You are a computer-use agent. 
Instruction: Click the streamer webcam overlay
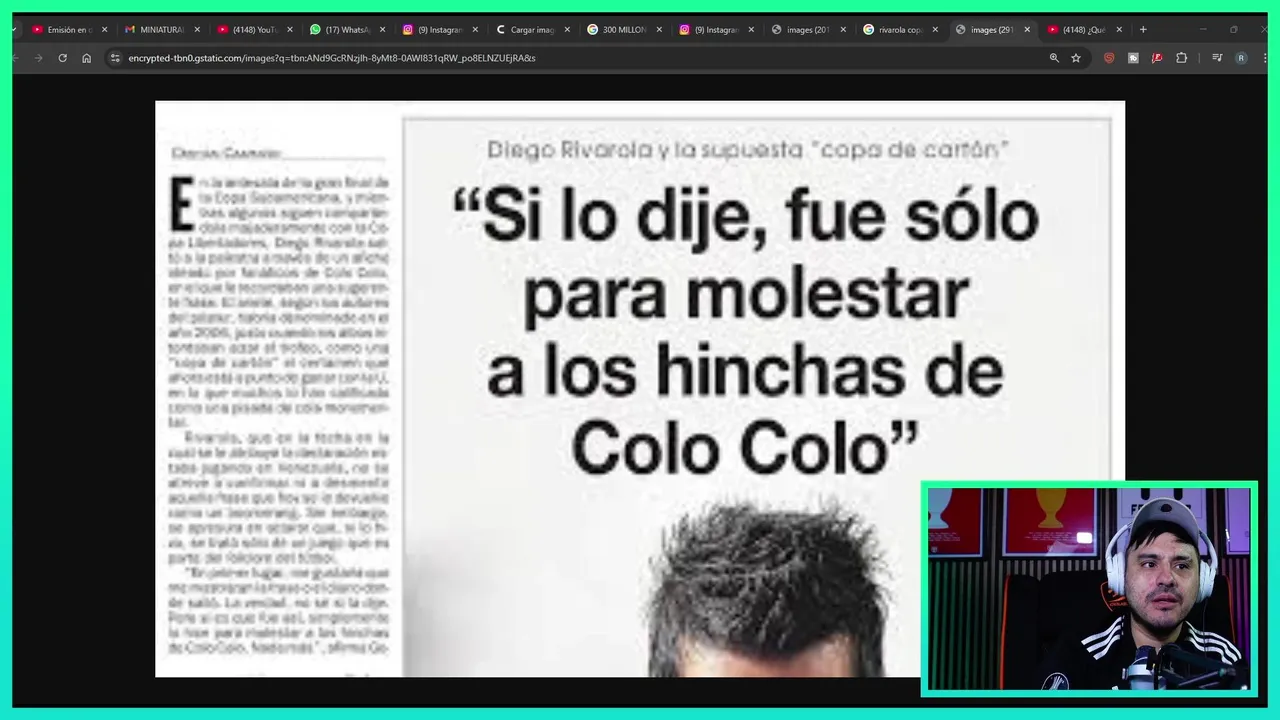click(1089, 590)
